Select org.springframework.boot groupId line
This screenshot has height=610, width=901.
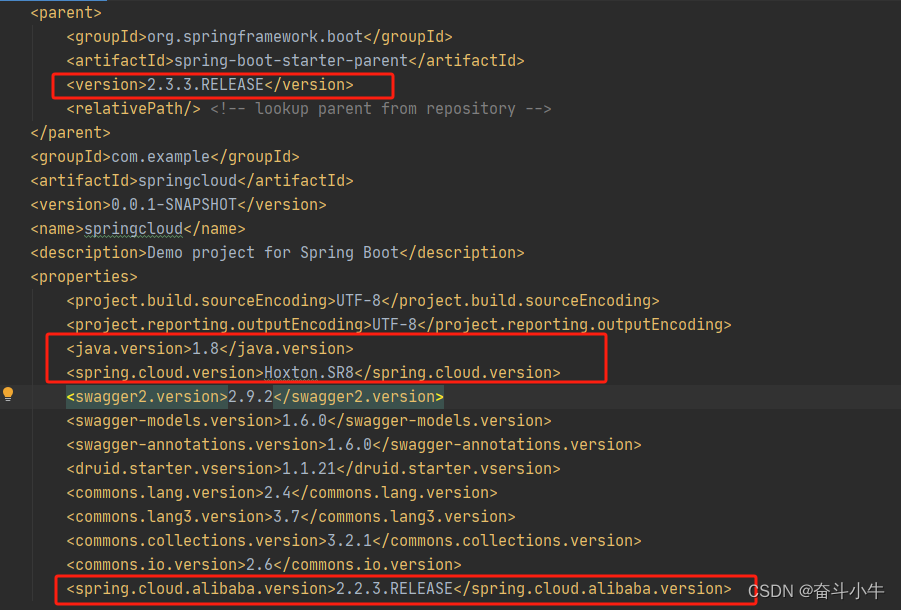point(259,37)
